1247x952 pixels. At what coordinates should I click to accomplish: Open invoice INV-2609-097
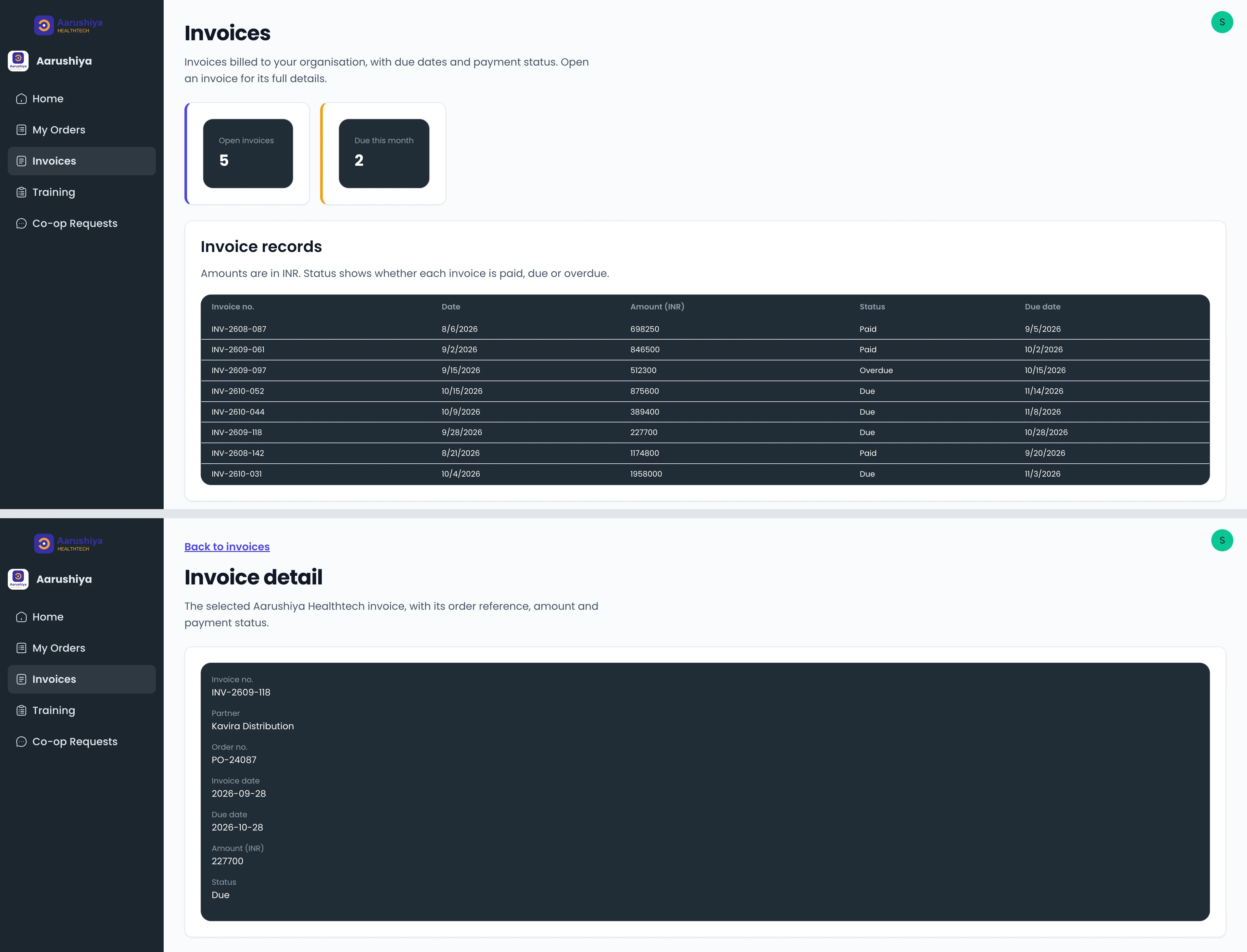point(705,370)
